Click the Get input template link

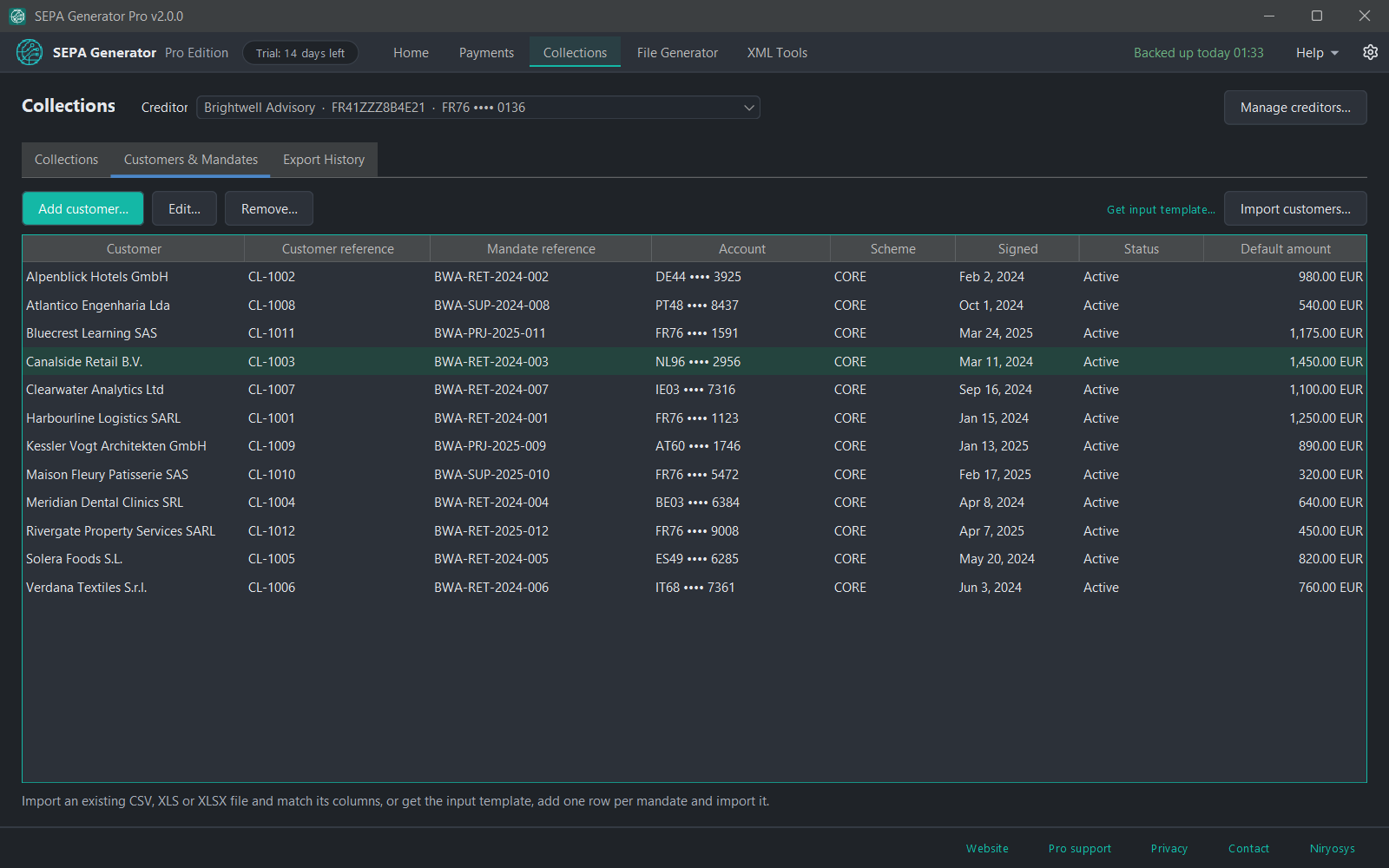pos(1161,210)
